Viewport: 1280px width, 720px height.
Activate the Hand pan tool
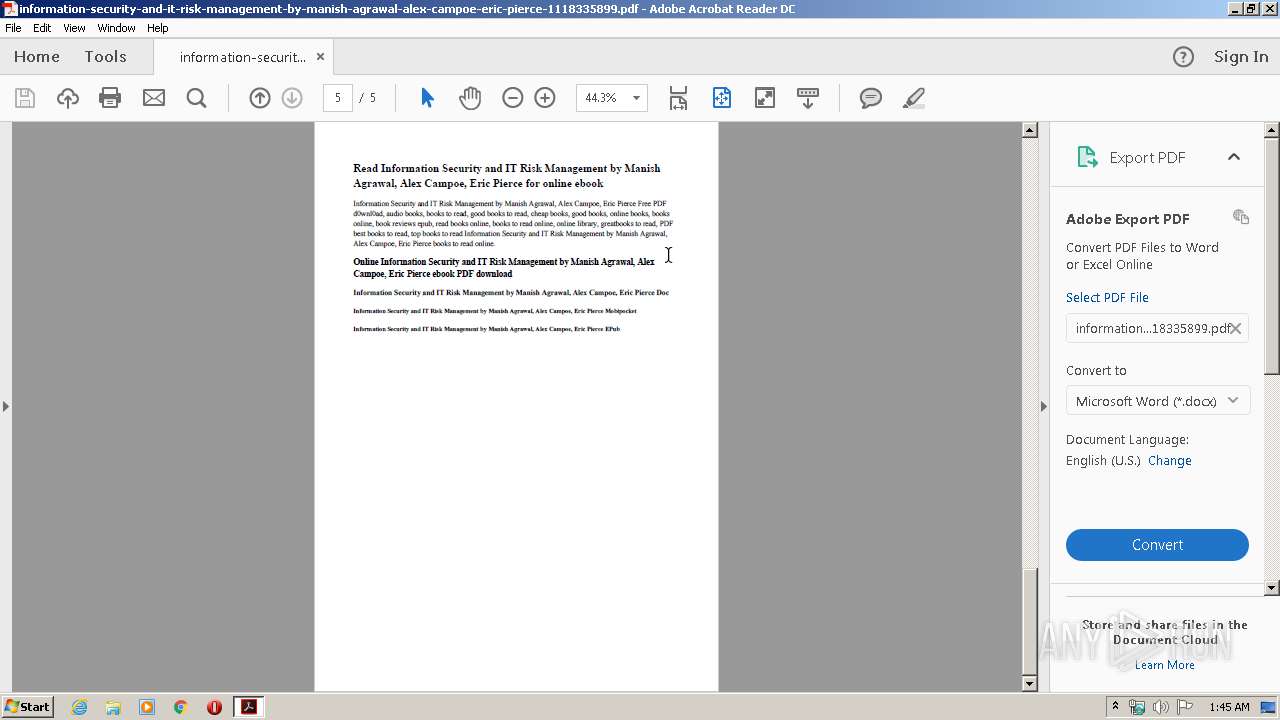(x=470, y=98)
